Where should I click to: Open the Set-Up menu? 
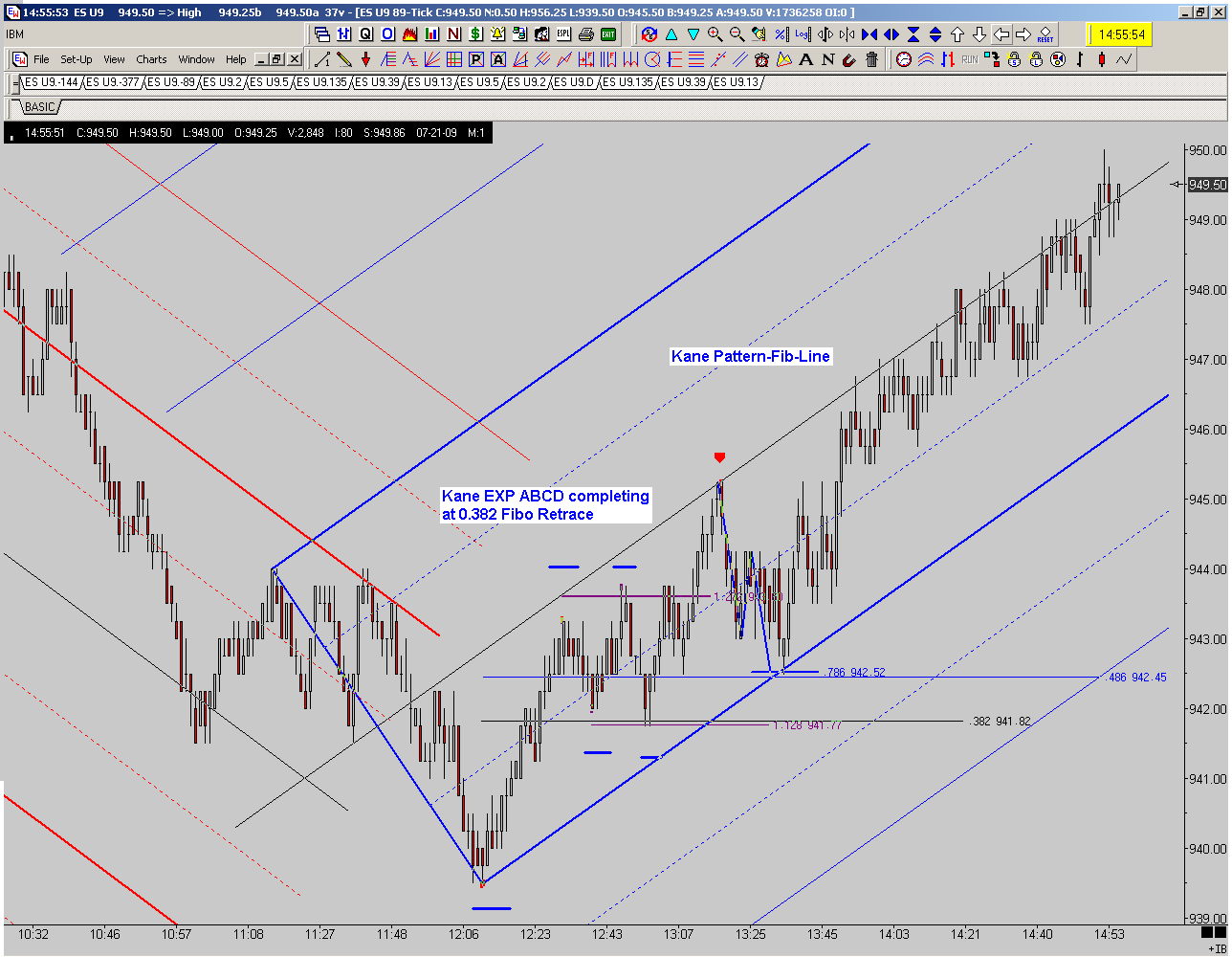[x=77, y=59]
